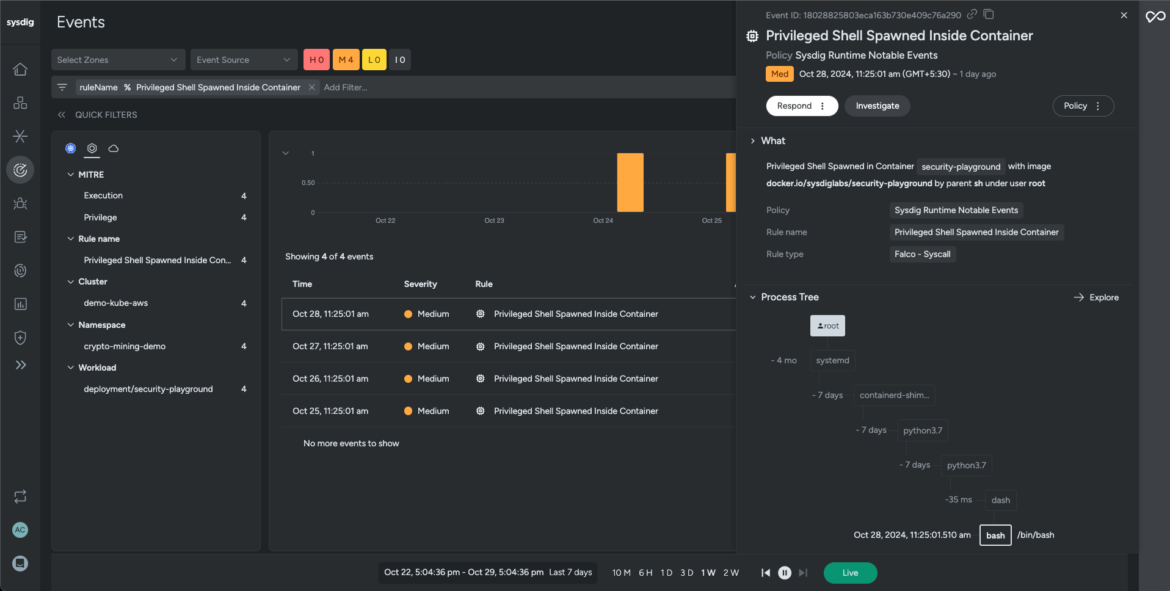The width and height of the screenshot is (1170, 591).
Task: Select the 1 D time range
Action: (666, 573)
